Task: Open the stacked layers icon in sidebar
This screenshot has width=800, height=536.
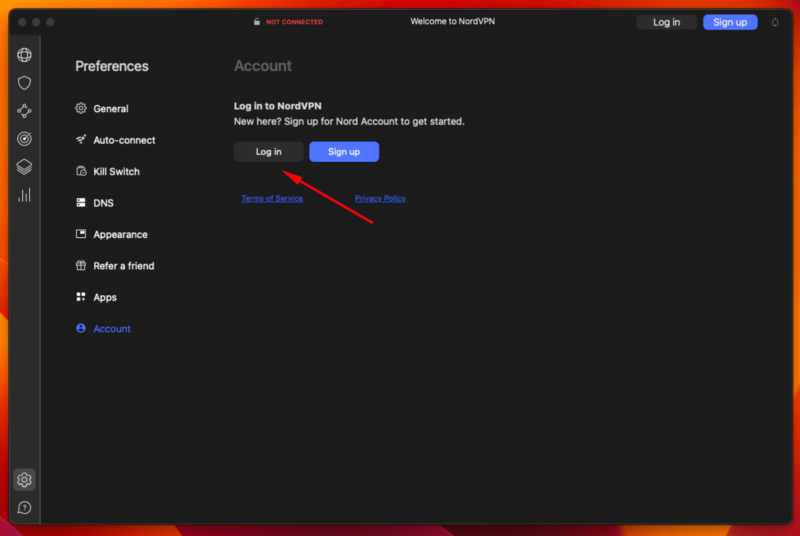Action: 24,167
